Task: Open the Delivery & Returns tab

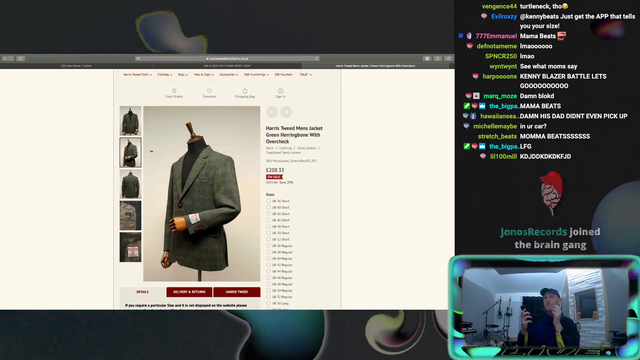Action: [189, 292]
